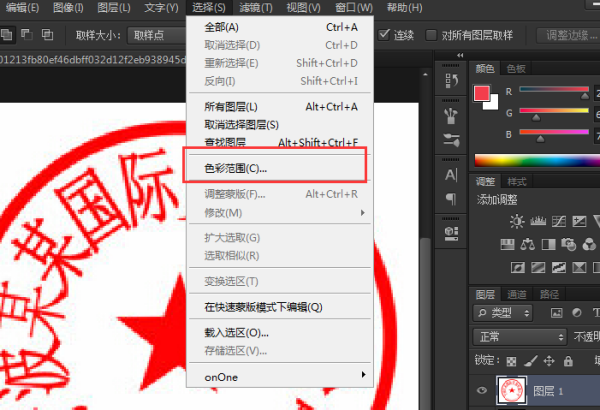The width and height of the screenshot is (600, 410).
Task: Open the History collapsed panel icon
Action: pyautogui.click(x=452, y=81)
